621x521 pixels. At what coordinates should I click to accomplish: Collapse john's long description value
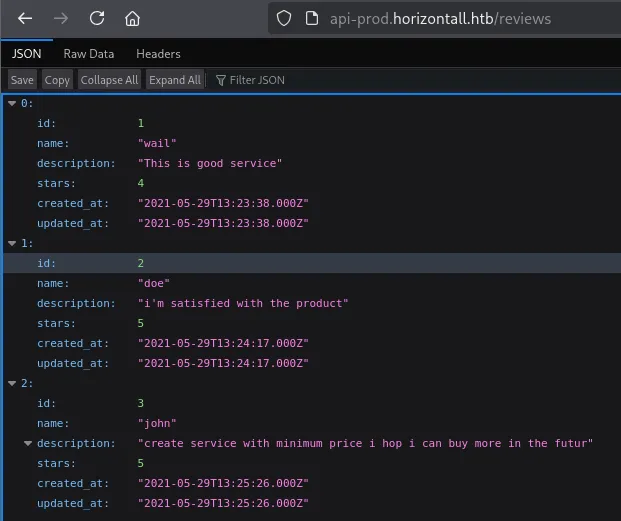(28, 443)
